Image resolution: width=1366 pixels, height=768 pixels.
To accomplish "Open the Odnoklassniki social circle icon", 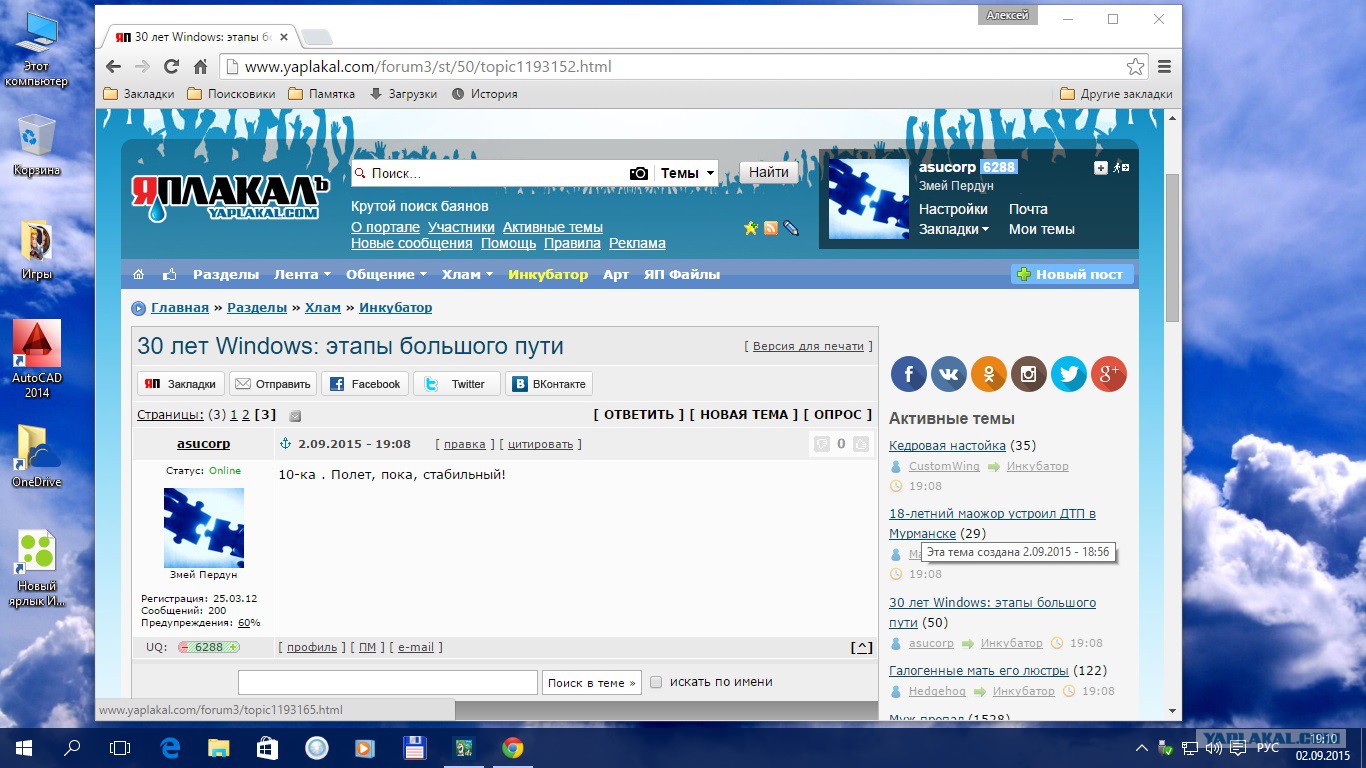I will click(989, 374).
